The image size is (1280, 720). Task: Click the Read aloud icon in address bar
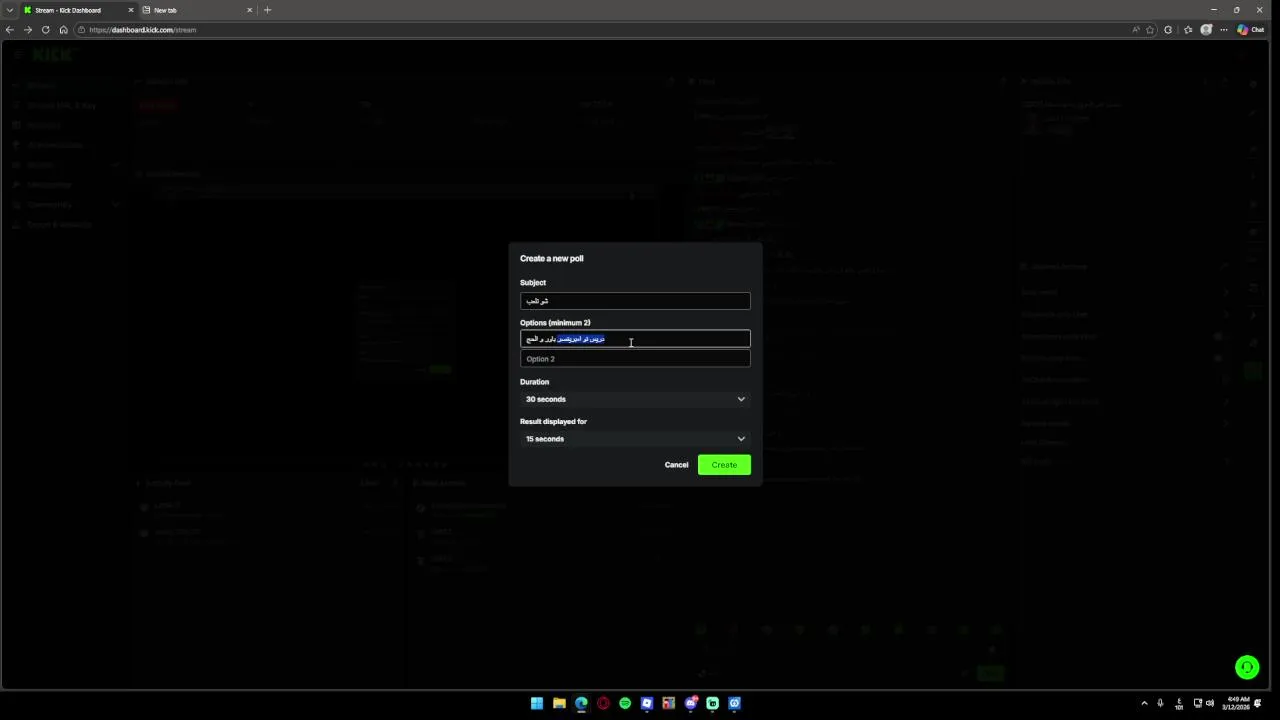click(1136, 30)
